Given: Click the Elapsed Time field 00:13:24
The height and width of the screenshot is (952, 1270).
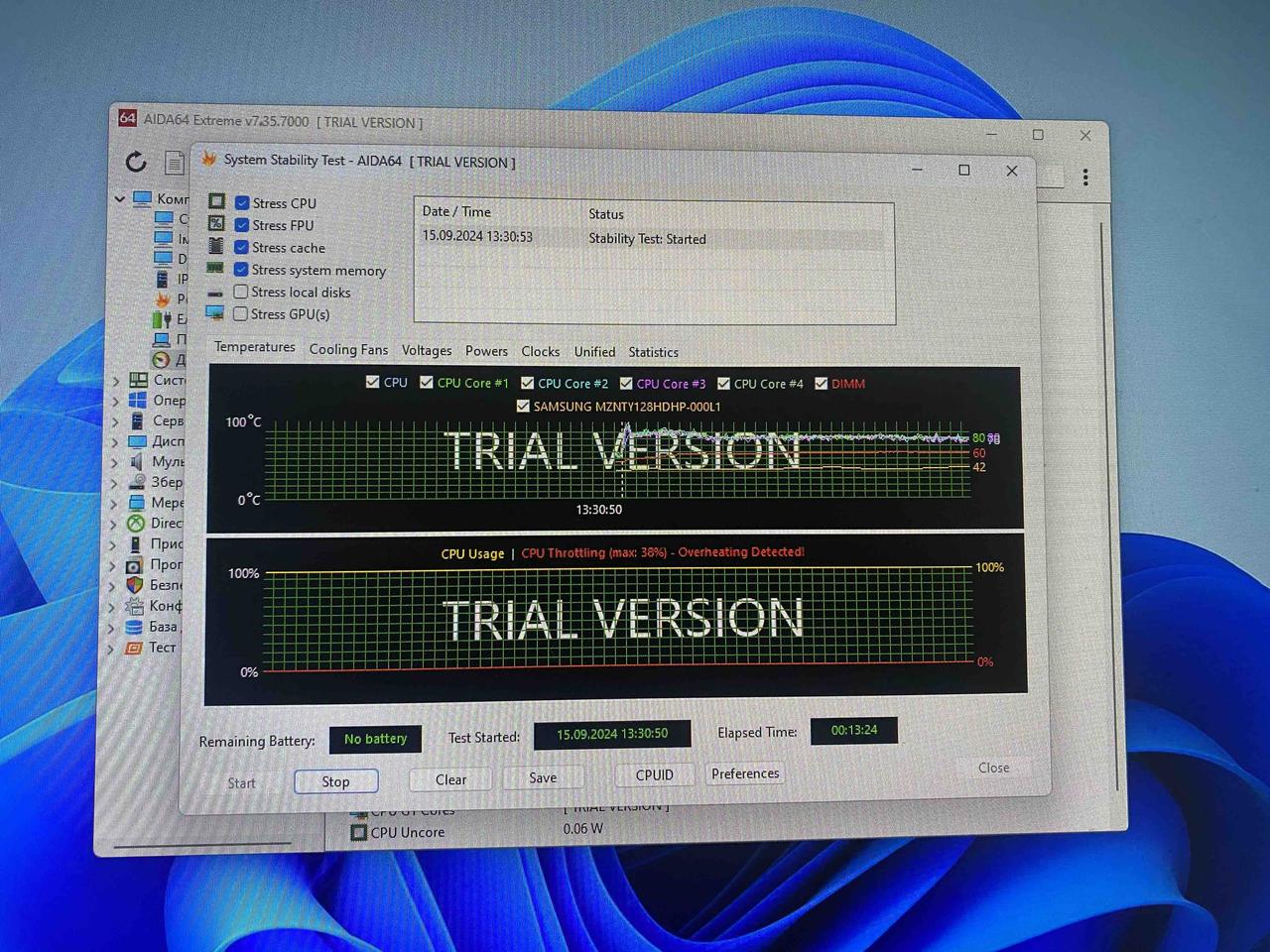Looking at the screenshot, I should coord(854,730).
